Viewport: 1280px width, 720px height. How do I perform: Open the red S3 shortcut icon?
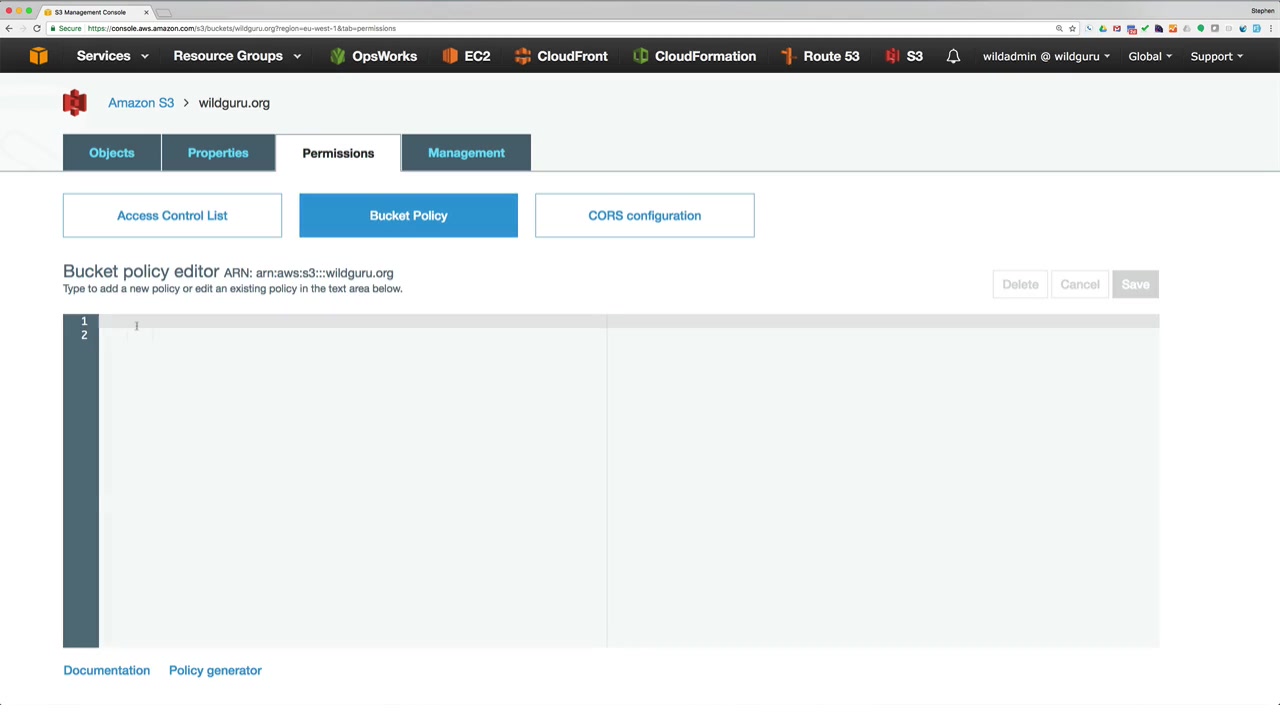click(x=892, y=57)
